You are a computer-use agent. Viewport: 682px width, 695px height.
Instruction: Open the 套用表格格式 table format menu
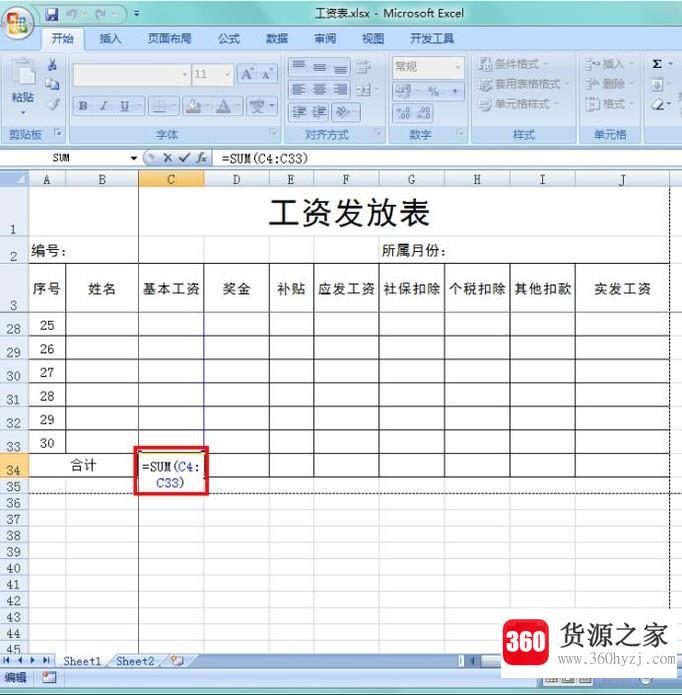pyautogui.click(x=523, y=84)
